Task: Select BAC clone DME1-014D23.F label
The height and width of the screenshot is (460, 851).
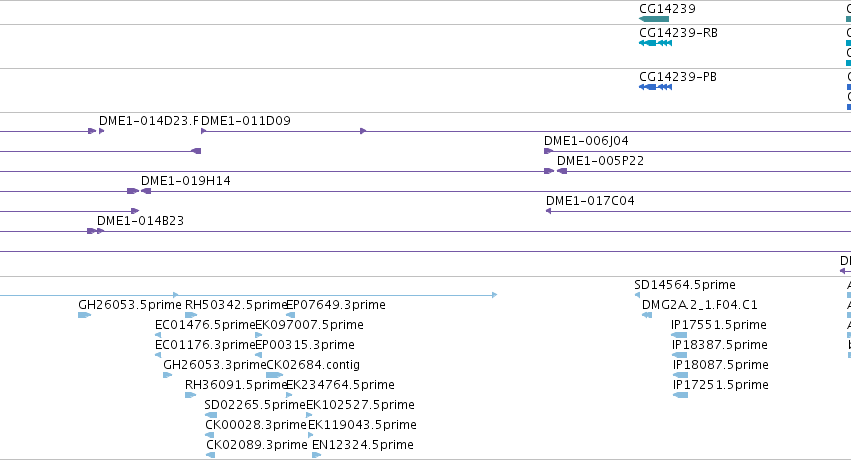Action: coord(149,121)
